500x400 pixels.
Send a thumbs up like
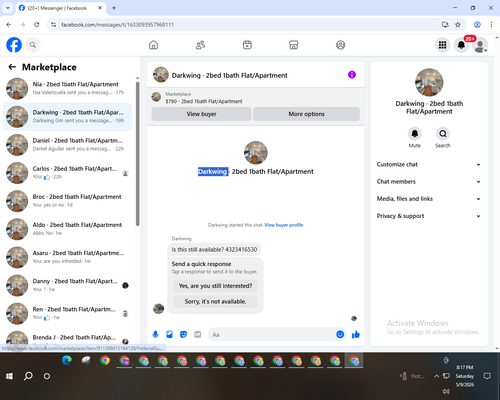(356, 334)
